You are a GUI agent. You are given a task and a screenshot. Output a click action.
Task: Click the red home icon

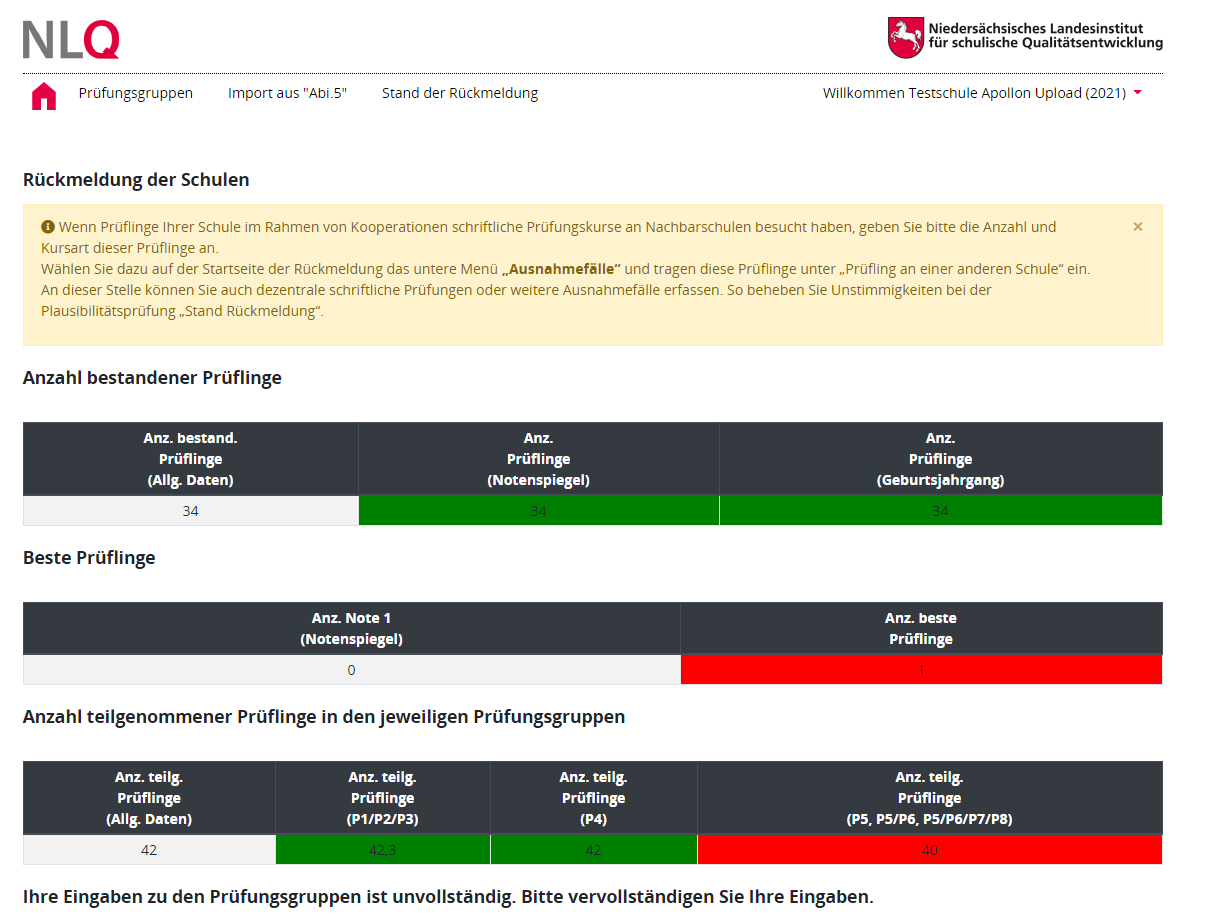pos(44,96)
